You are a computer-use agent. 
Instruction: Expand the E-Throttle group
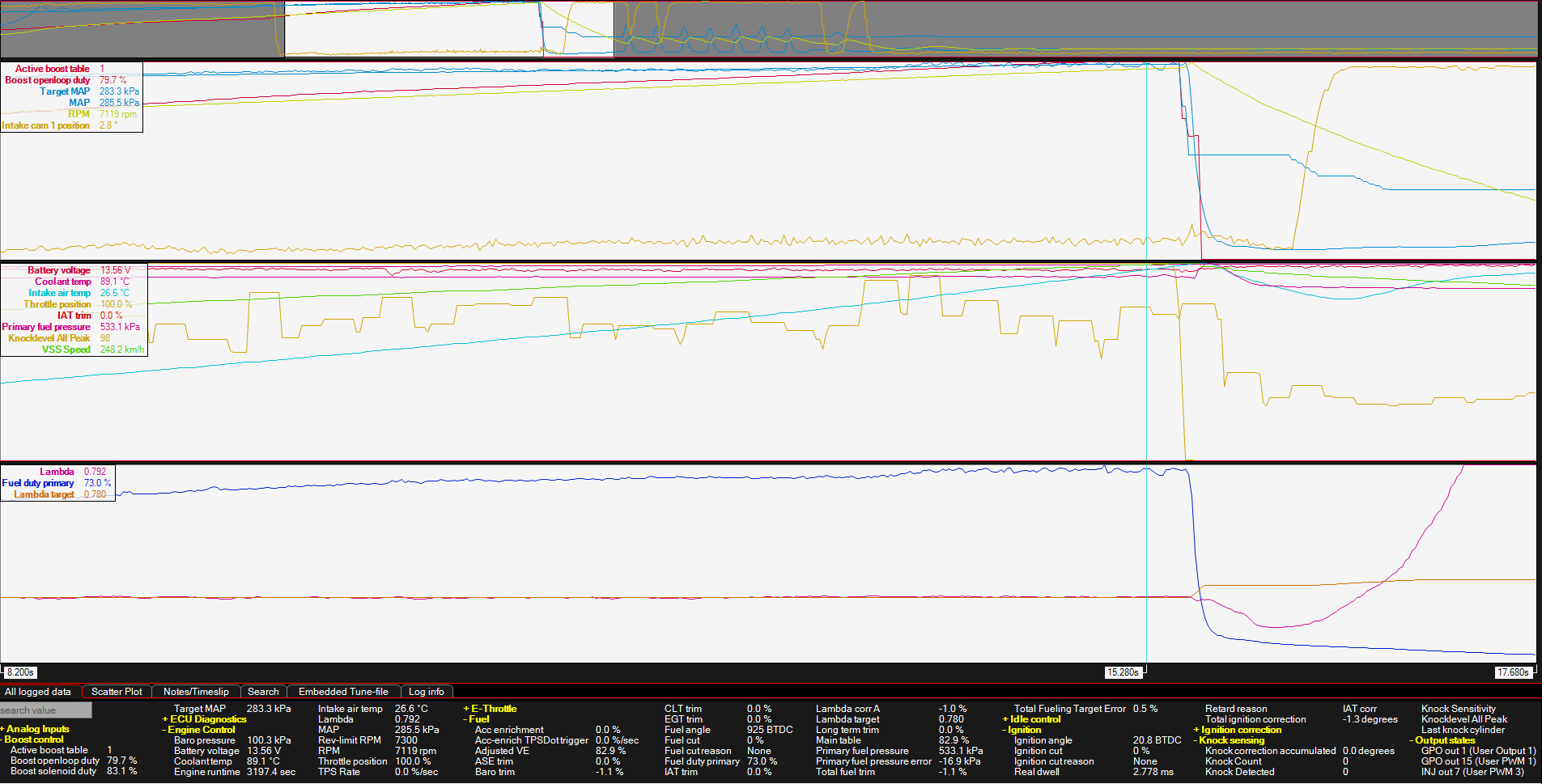[493, 709]
